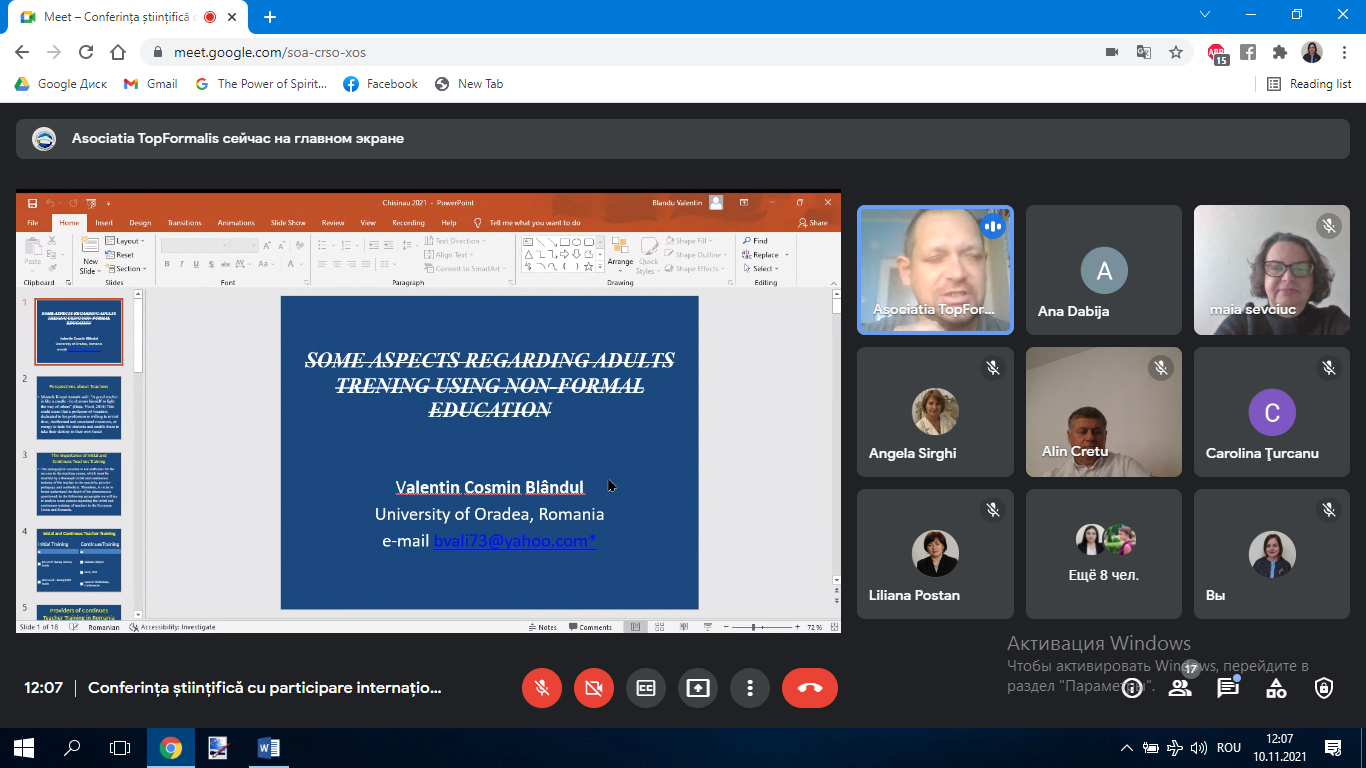Screen dimensions: 1366x768
Task: Unmute the microphone in the call bar
Action: 542,688
